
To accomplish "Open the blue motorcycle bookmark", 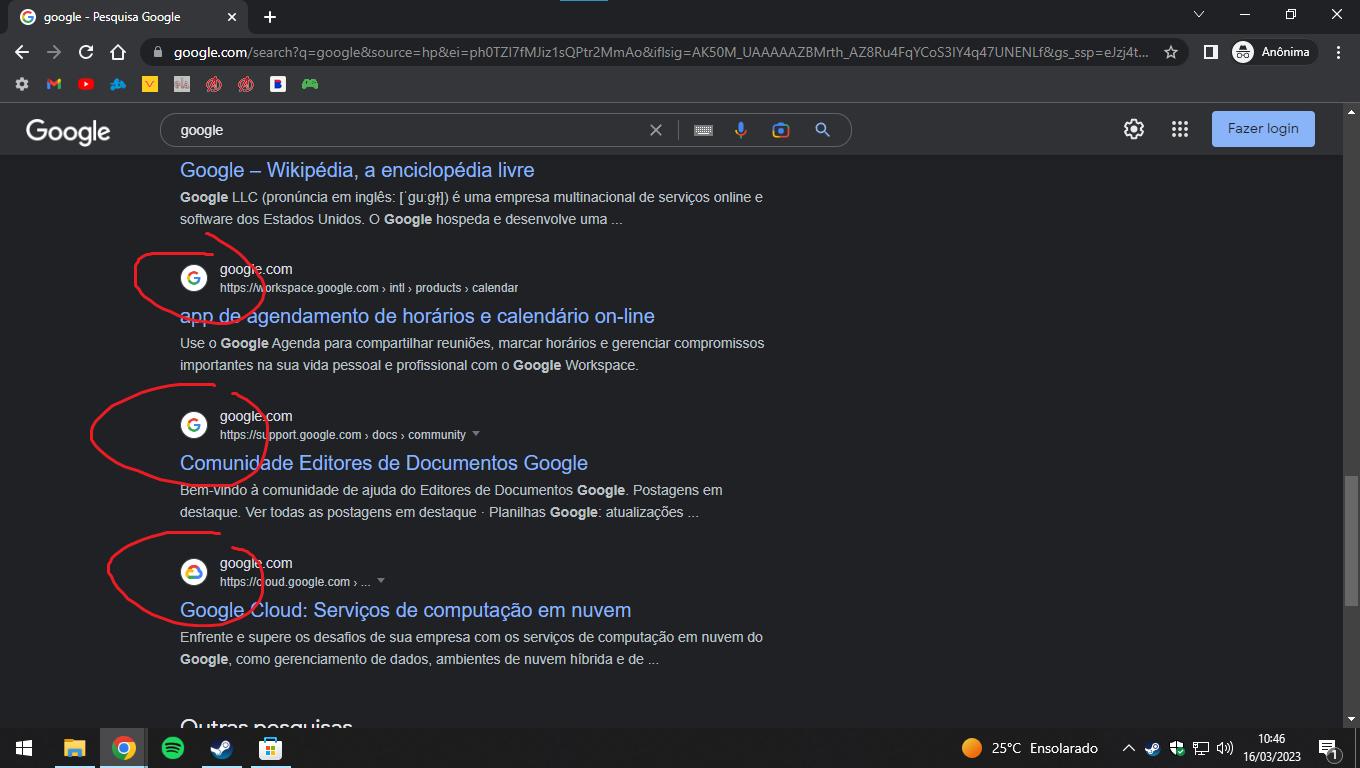I will click(x=118, y=85).
